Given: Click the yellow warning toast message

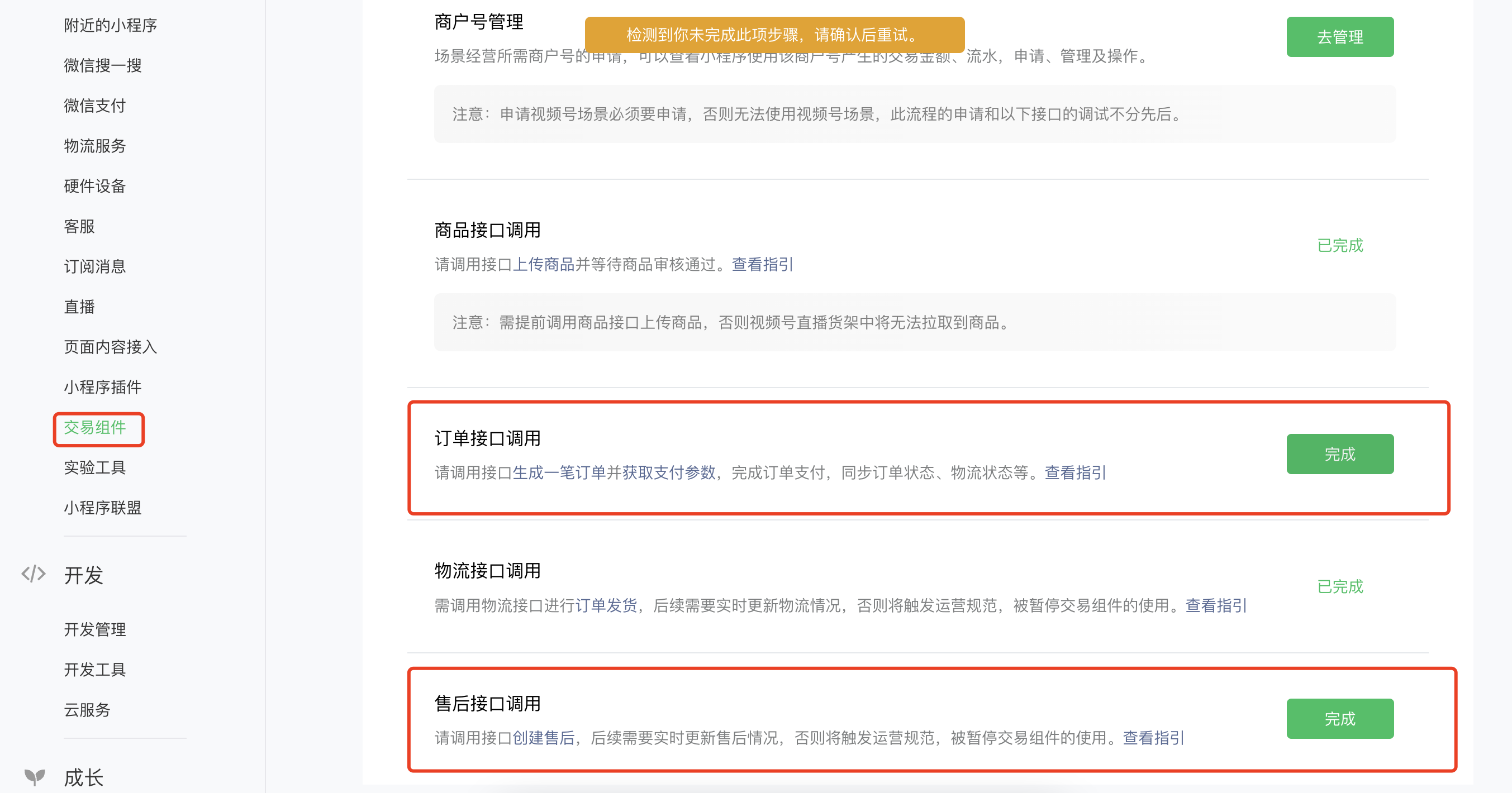Looking at the screenshot, I should [774, 35].
